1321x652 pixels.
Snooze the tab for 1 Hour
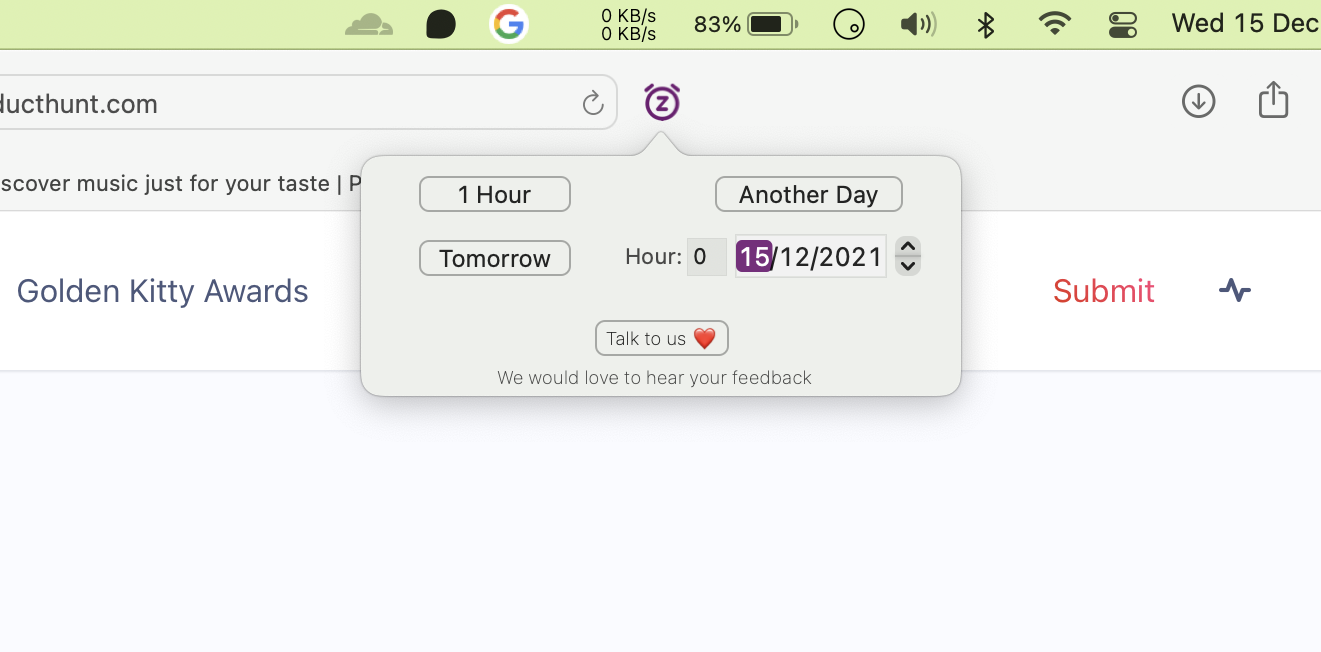click(x=494, y=194)
